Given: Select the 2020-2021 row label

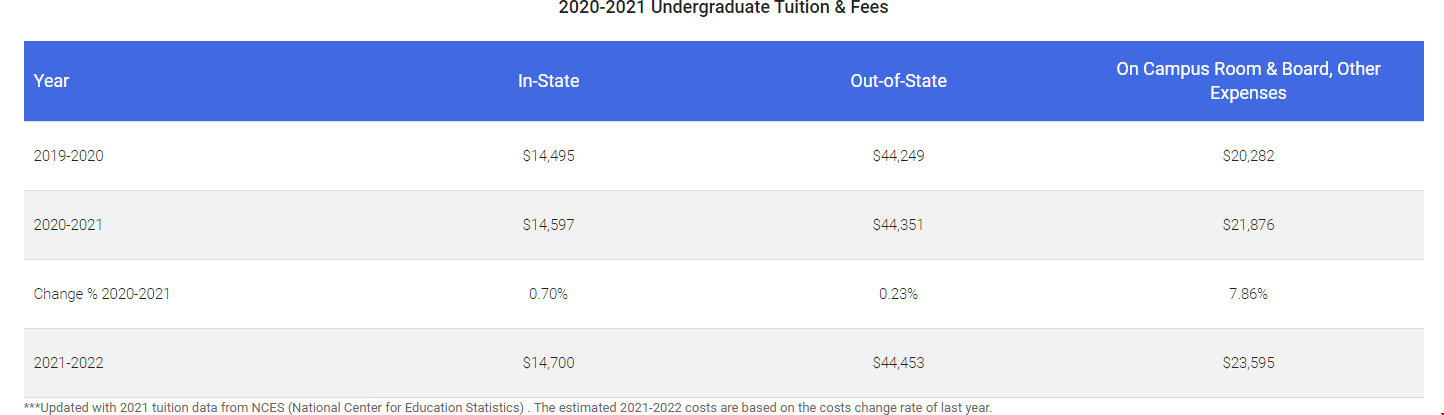Looking at the screenshot, I should click(x=68, y=225).
